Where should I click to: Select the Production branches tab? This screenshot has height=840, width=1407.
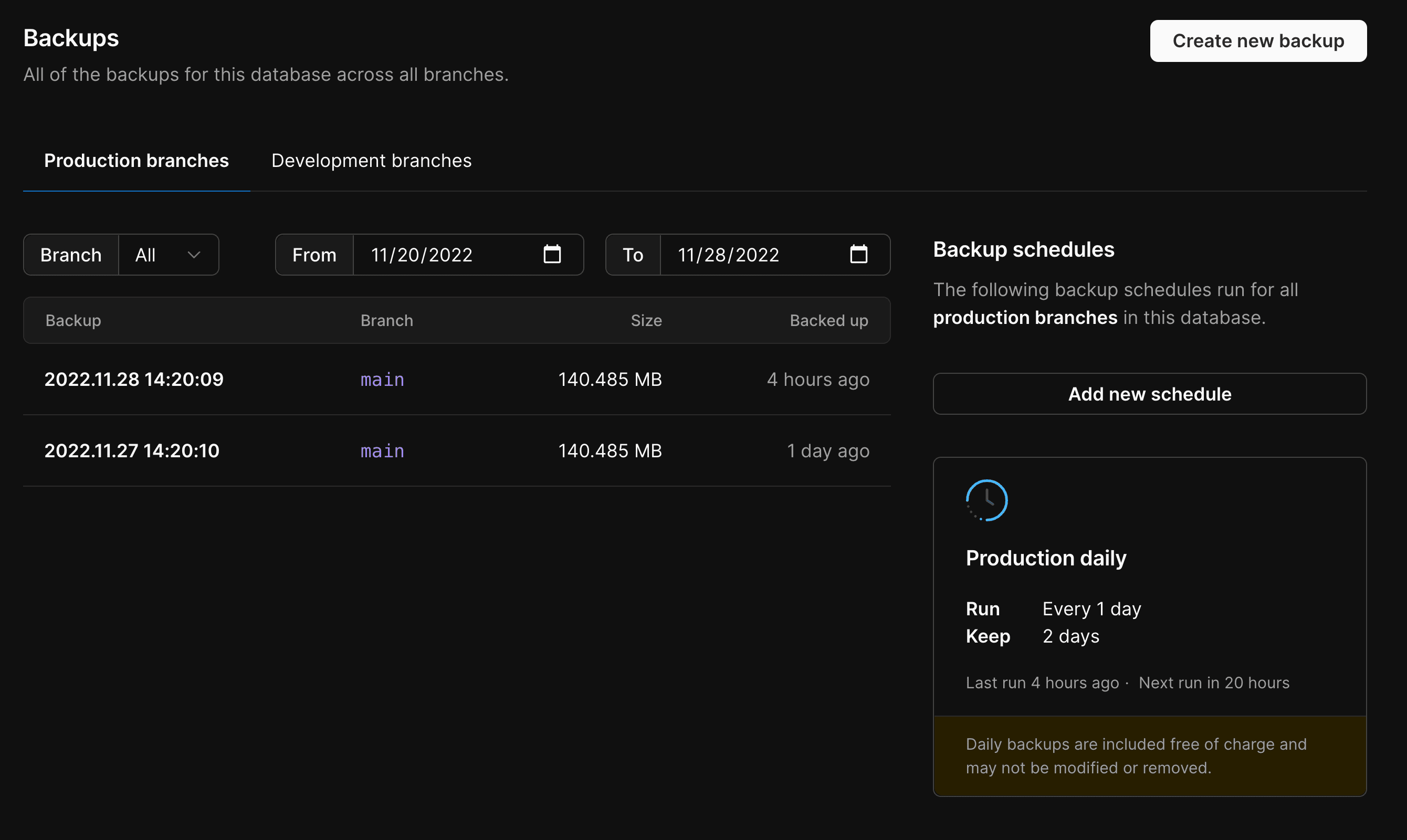click(136, 159)
